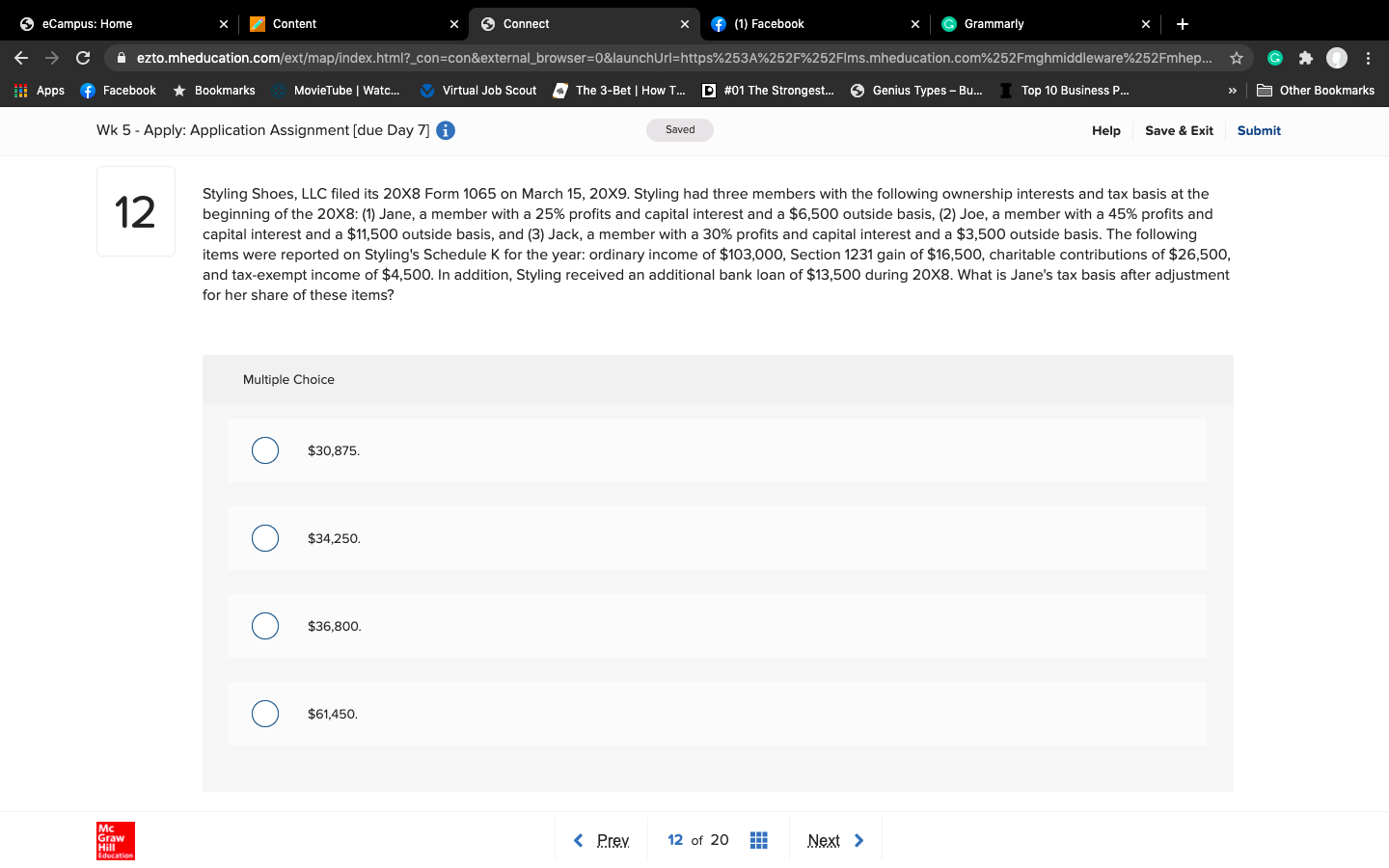Click the browser forward arrow
The image size is (1389, 868).
click(52, 58)
